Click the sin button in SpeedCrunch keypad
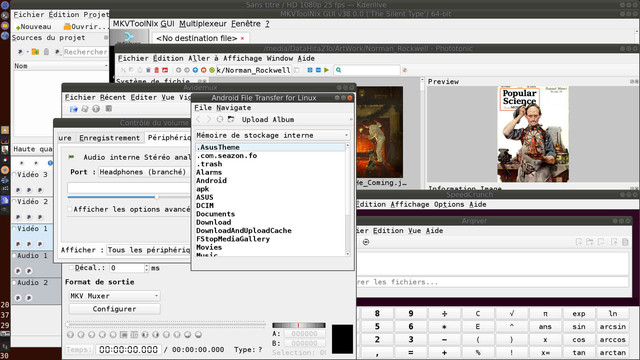The width and height of the screenshot is (640, 360). point(579,327)
